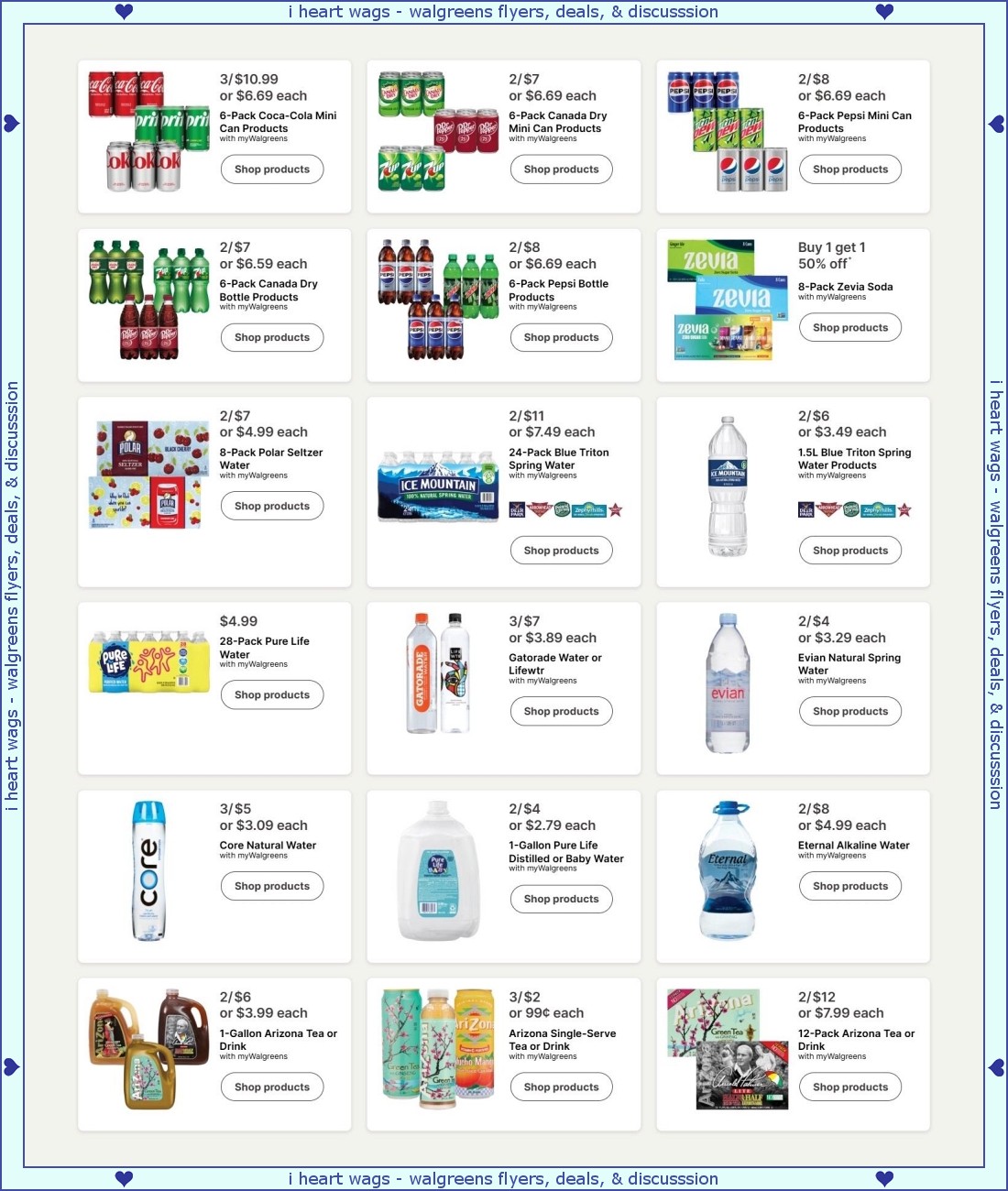Open the Pepsi bottles product image
The image size is (1008, 1191).
point(438,300)
